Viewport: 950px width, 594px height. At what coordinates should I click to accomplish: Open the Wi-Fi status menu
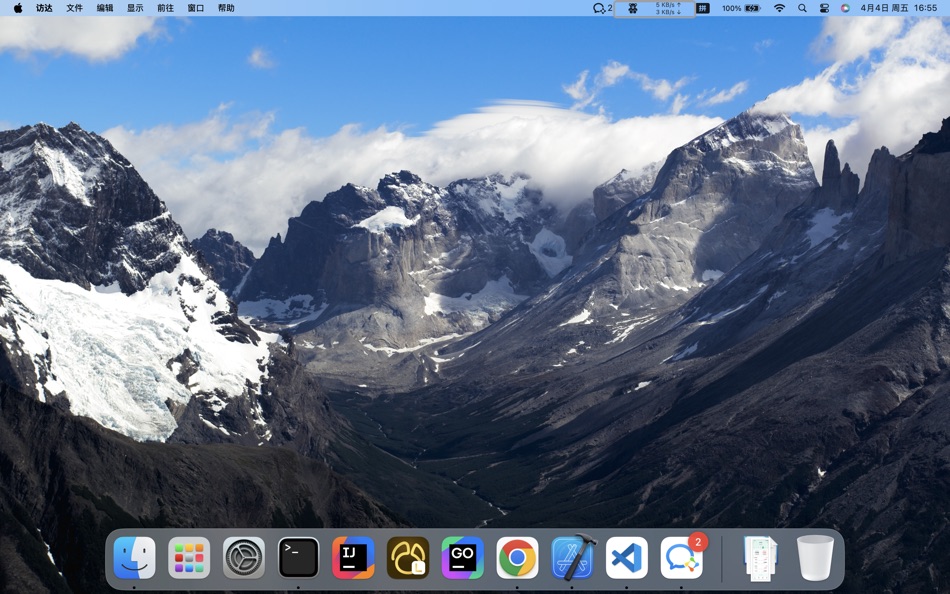778,10
